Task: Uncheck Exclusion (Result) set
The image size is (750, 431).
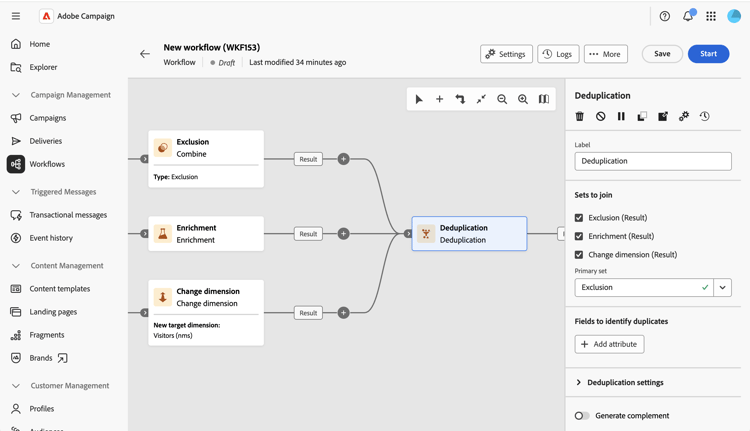Action: pyautogui.click(x=579, y=218)
